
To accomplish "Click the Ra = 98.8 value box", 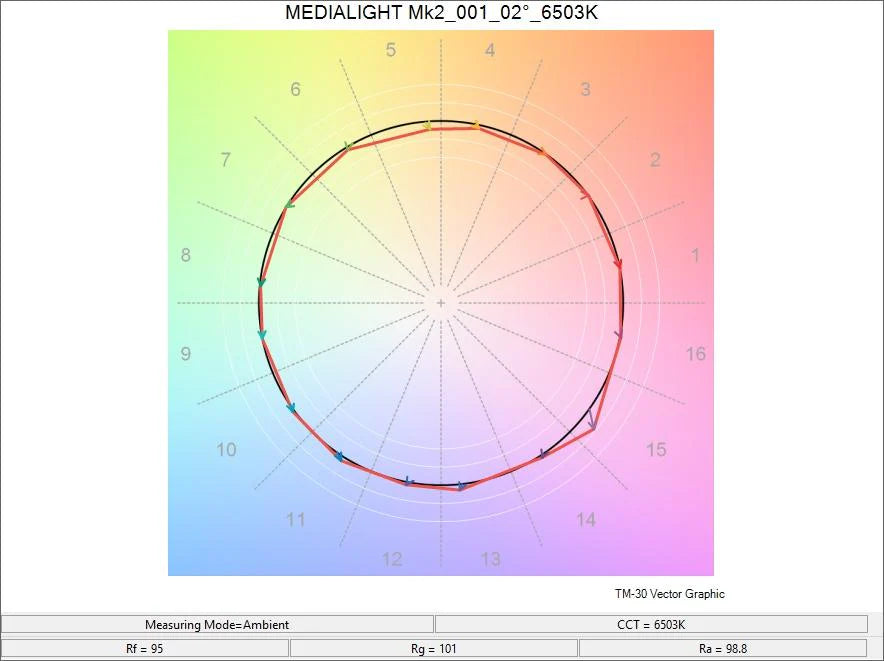I will point(722,648).
